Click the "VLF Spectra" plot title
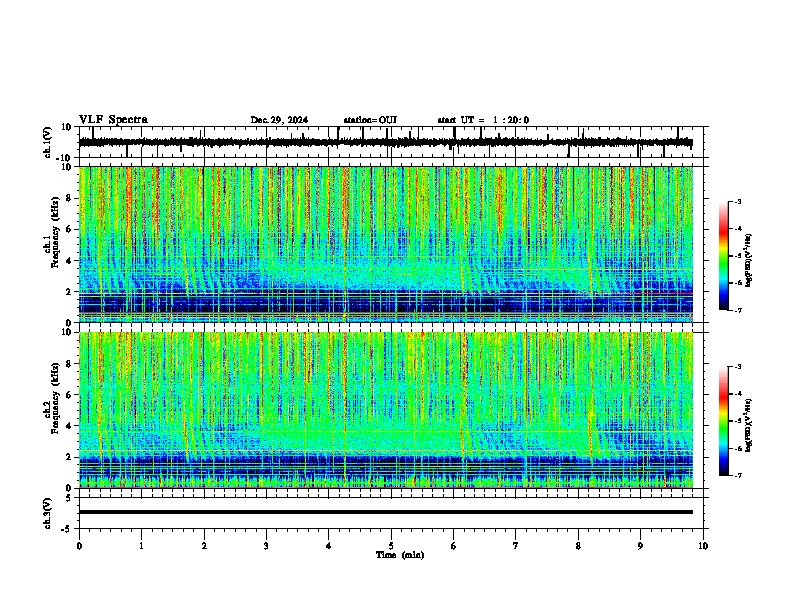The image size is (792, 612). point(113,120)
